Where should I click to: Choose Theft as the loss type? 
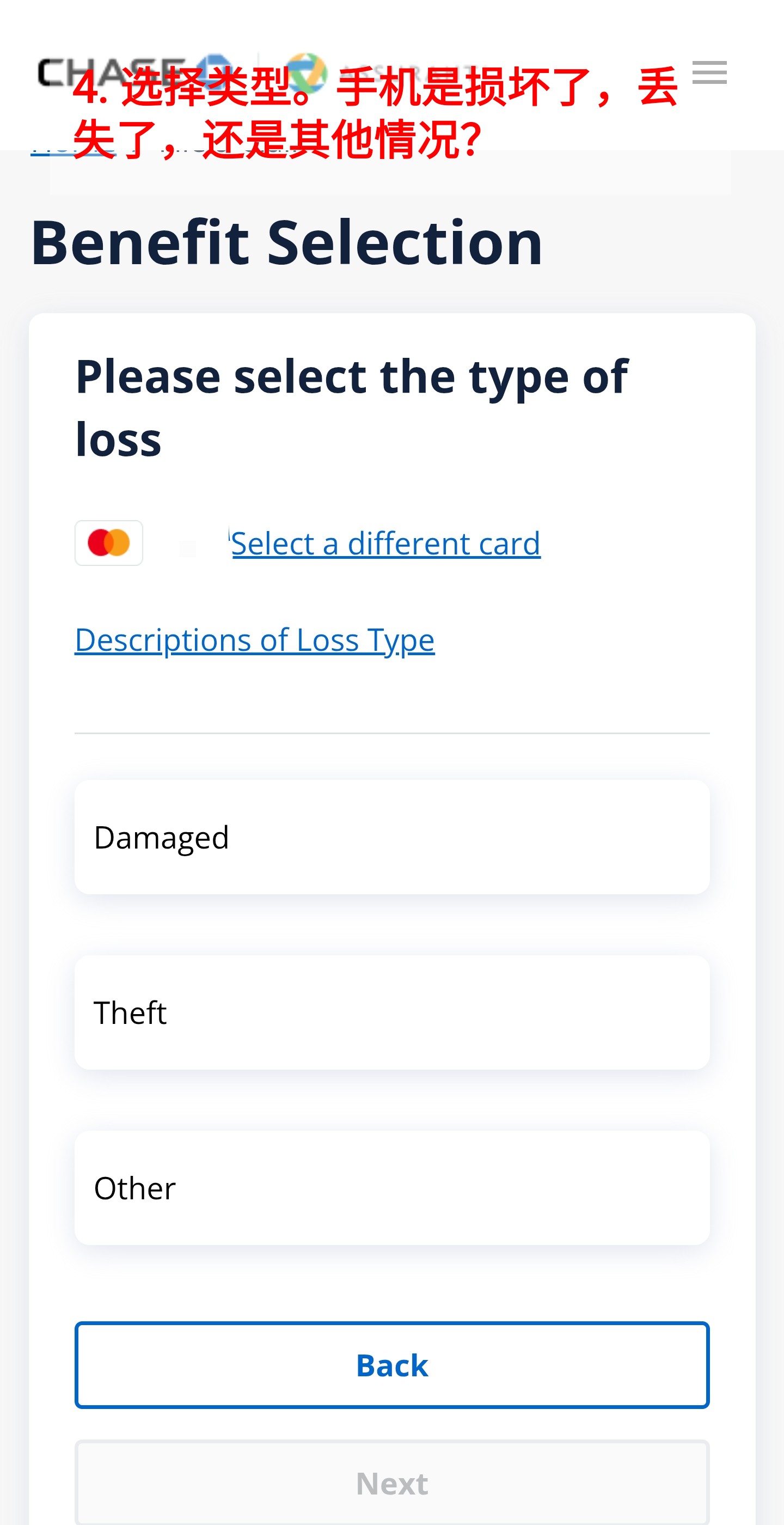pyautogui.click(x=391, y=1012)
